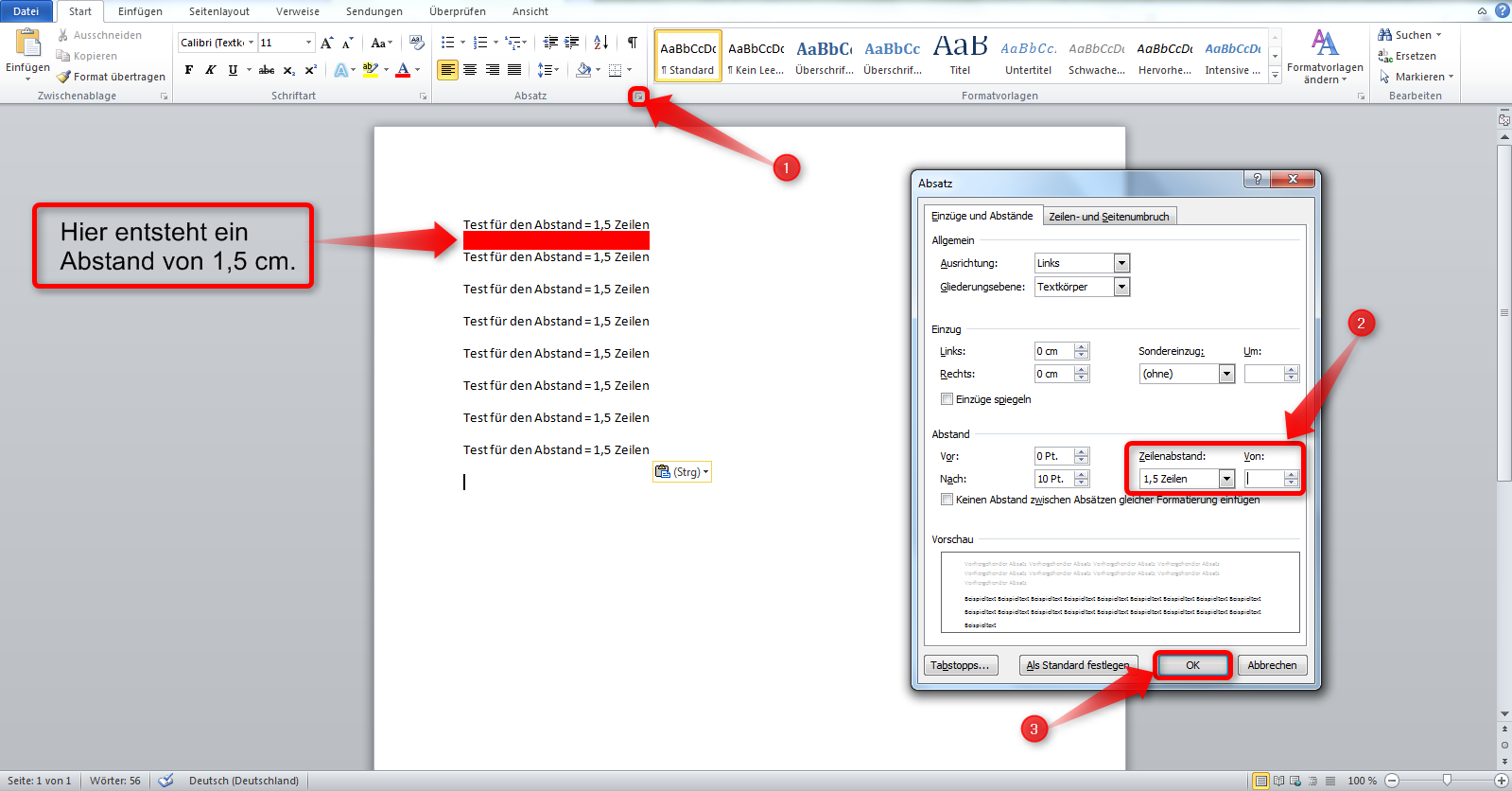Click Als Standard festlegen
This screenshot has width=1512, height=791.
(1078, 665)
